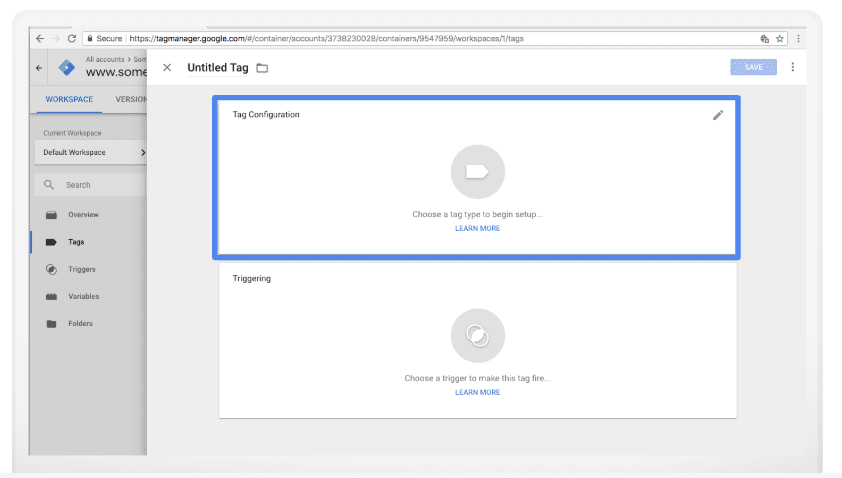Click the trigger placeholder circle icon
This screenshot has height=478, width=842.
(x=477, y=336)
